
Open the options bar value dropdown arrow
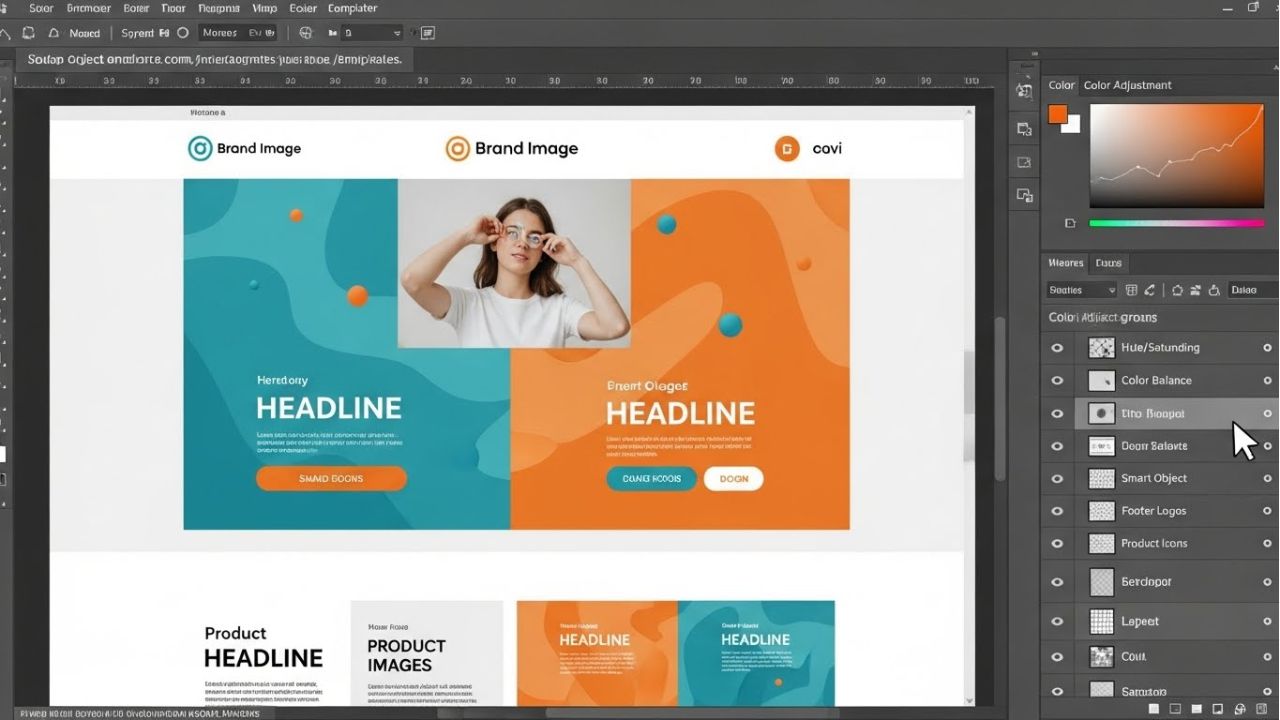pyautogui.click(x=397, y=33)
